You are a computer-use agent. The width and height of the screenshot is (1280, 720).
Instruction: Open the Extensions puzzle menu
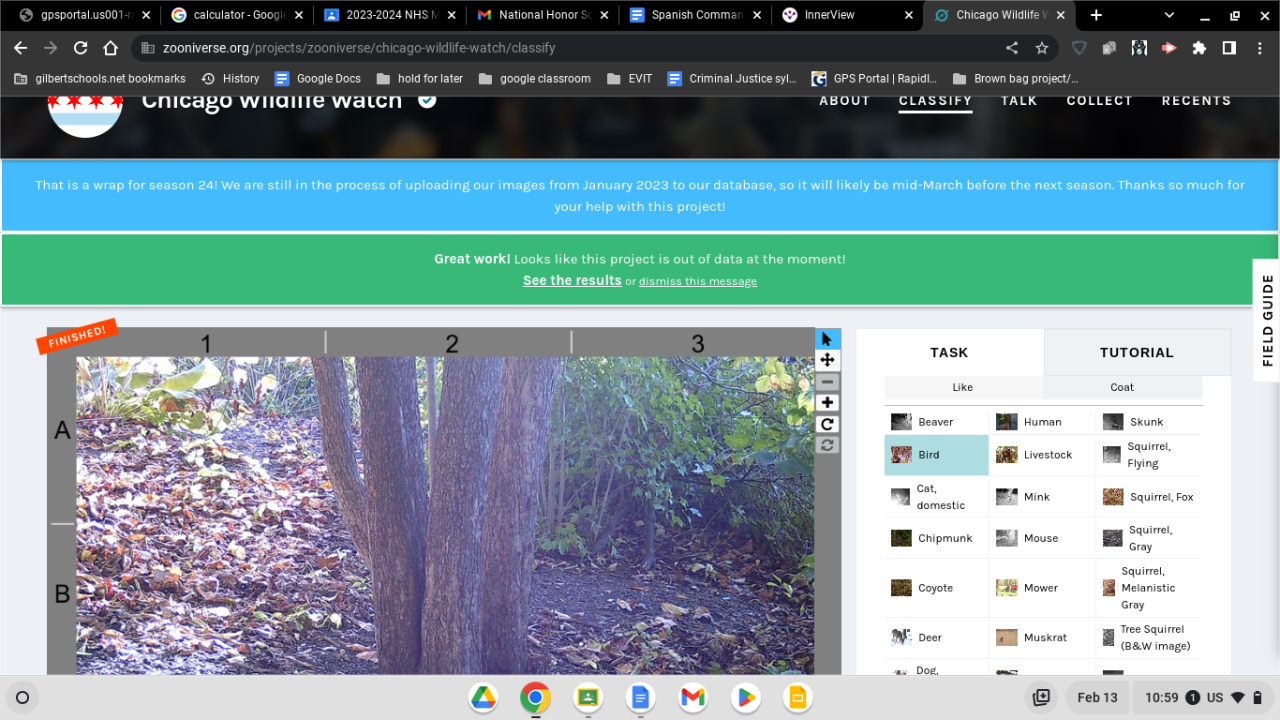1199,48
